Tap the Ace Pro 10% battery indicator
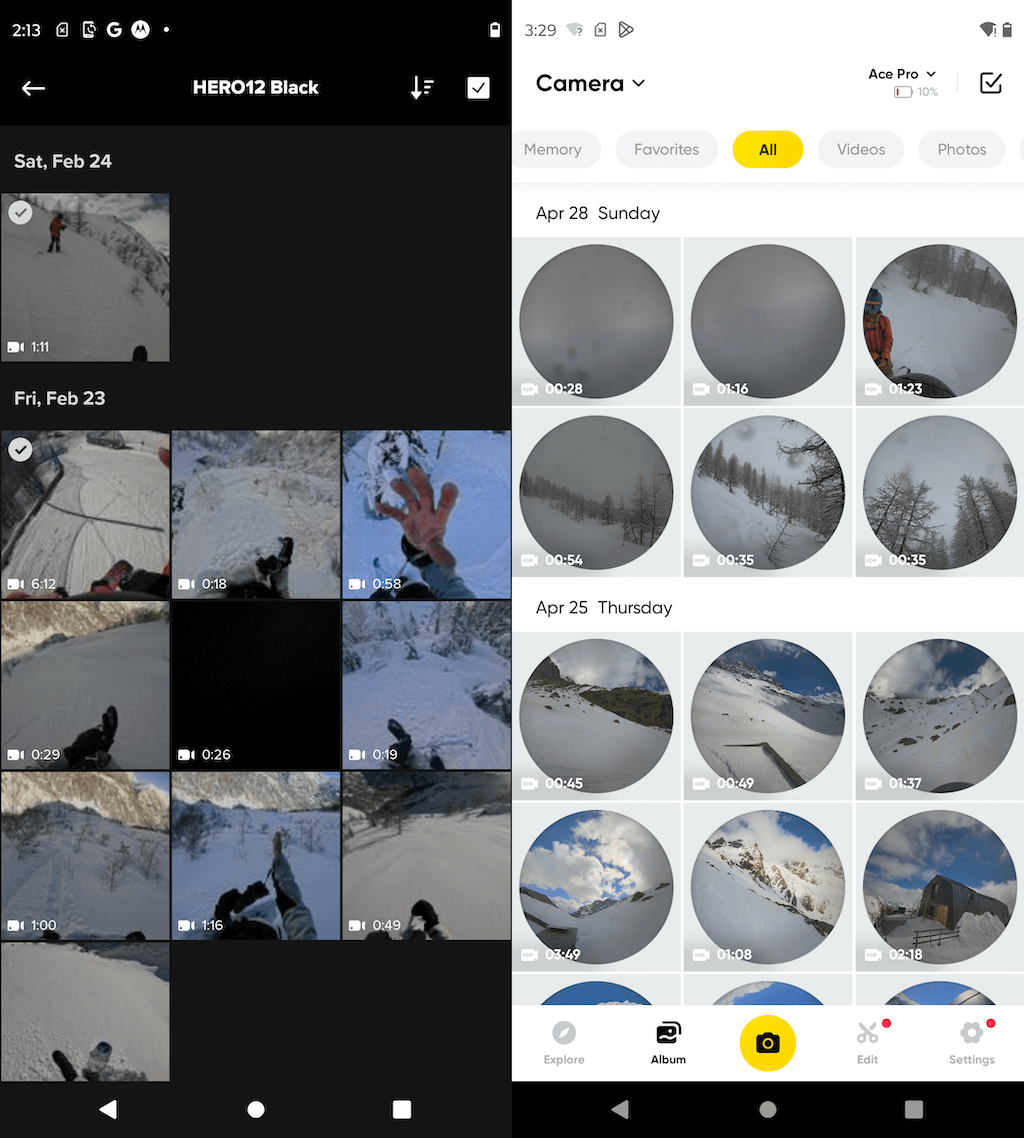The width and height of the screenshot is (1024, 1138). click(916, 92)
